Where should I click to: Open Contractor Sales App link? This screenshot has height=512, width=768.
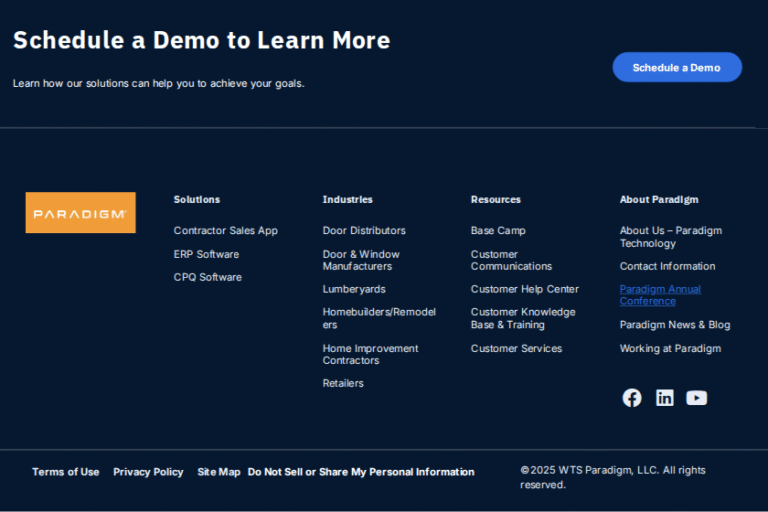[225, 231]
